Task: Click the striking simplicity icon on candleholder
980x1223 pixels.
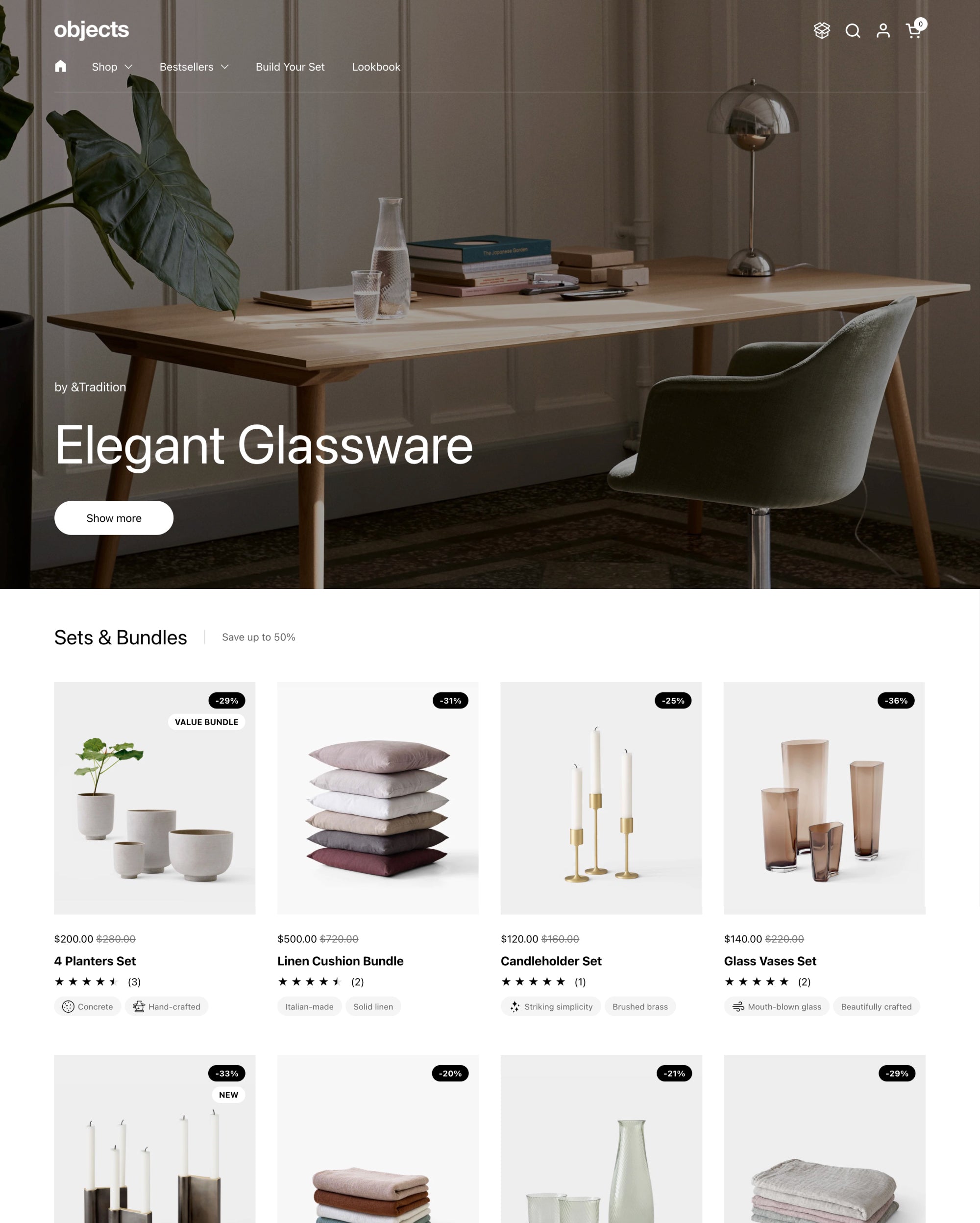Action: click(516, 1006)
